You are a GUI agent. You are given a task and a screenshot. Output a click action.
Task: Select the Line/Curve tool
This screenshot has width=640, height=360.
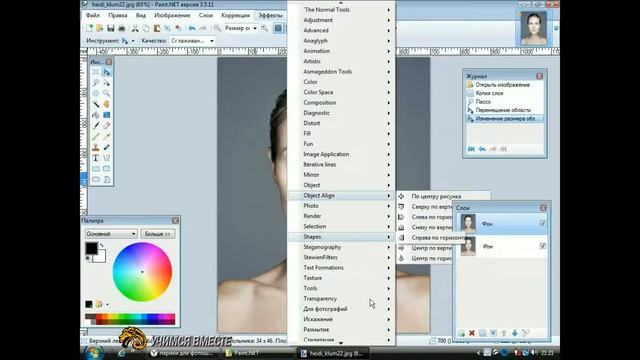coord(107,158)
